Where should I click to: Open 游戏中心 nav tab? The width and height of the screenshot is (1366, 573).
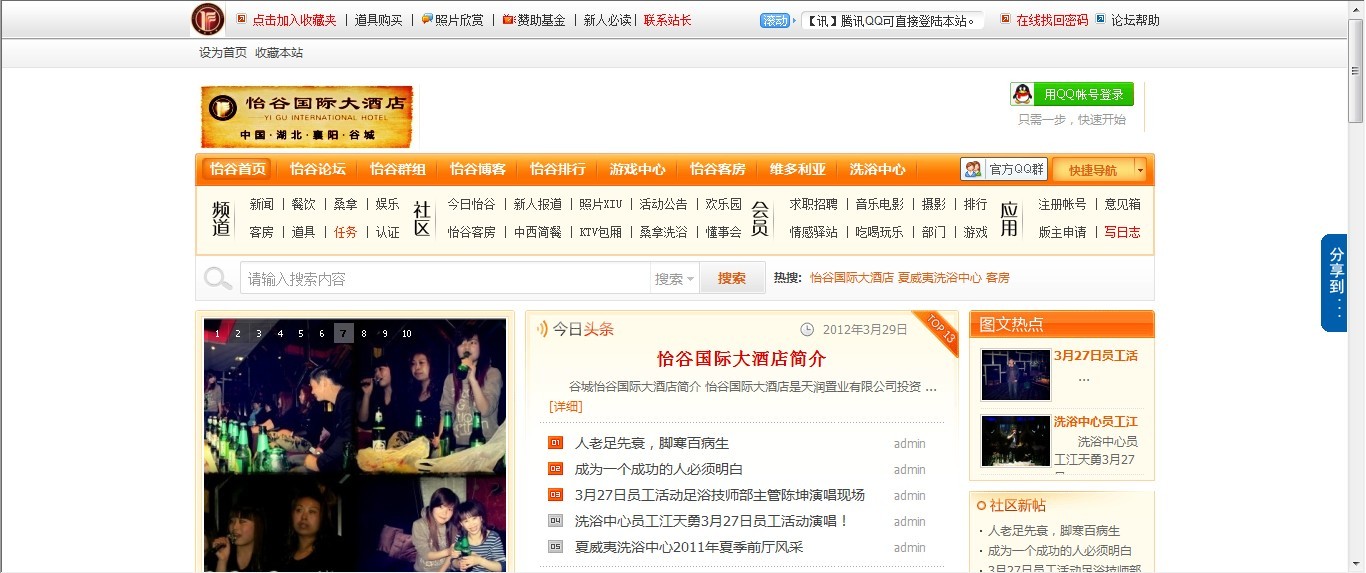[x=638, y=169]
